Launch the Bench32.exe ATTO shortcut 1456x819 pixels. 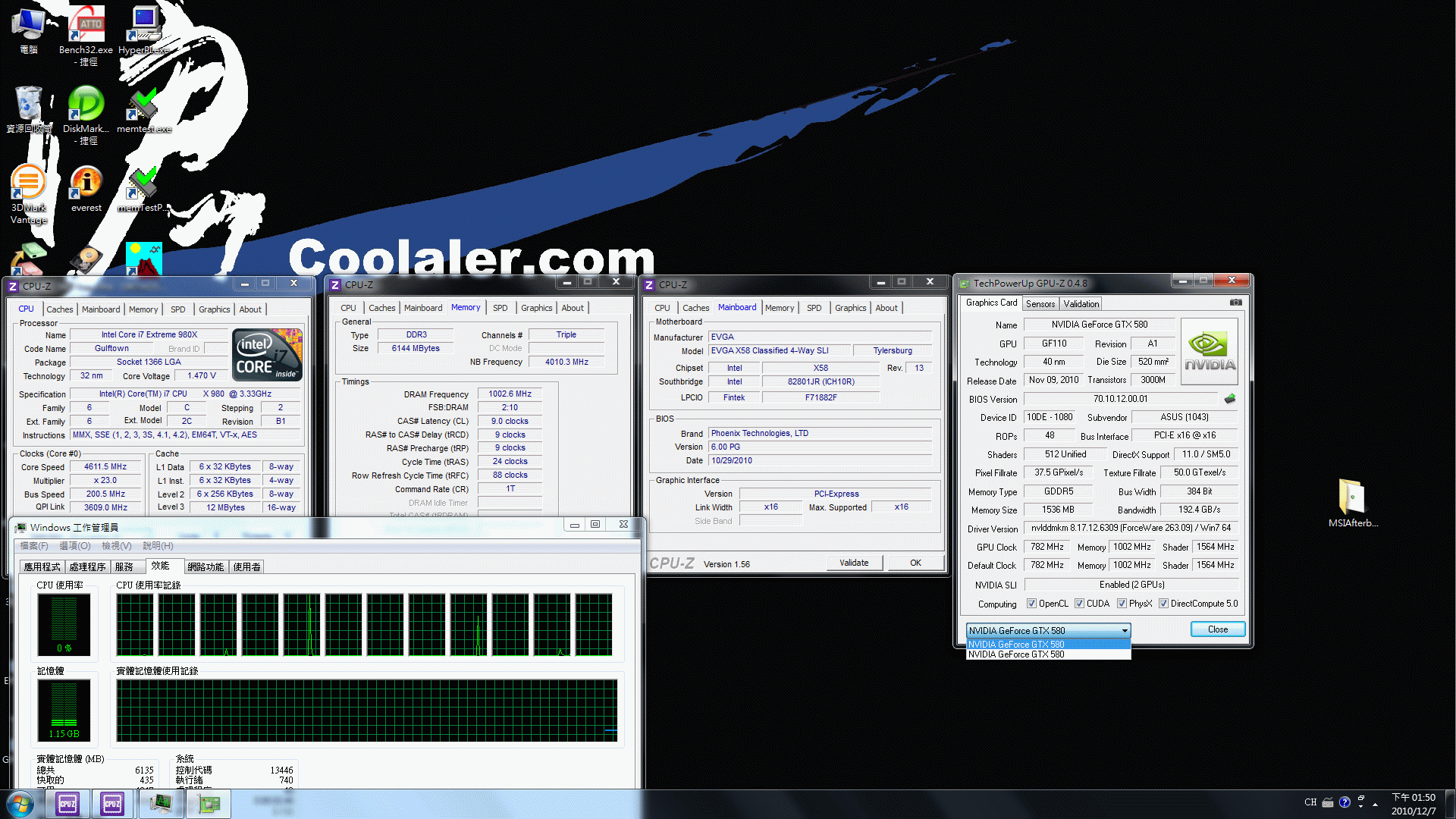click(x=86, y=33)
